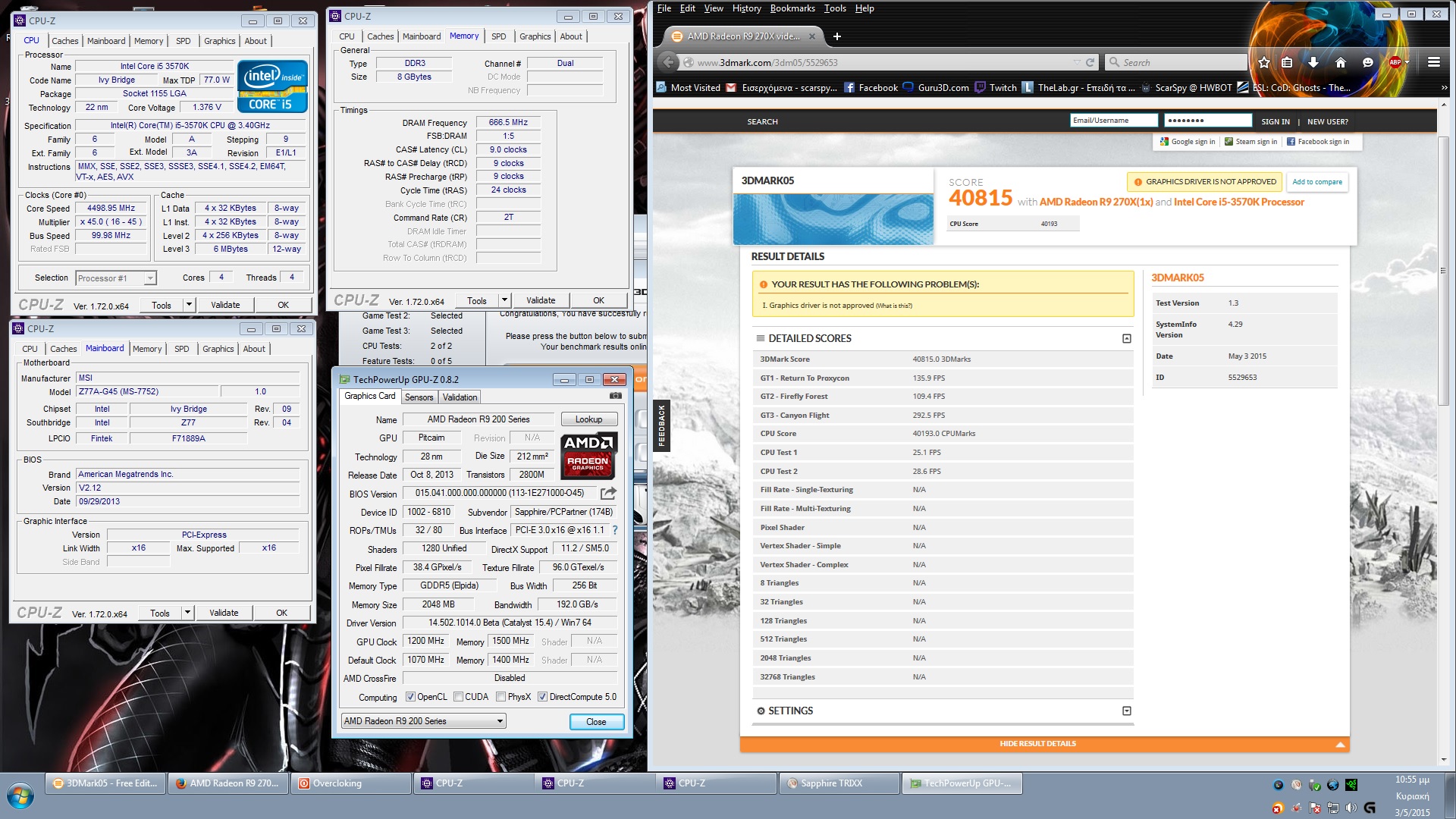Open the Validation tab in GPU-Z

click(460, 397)
